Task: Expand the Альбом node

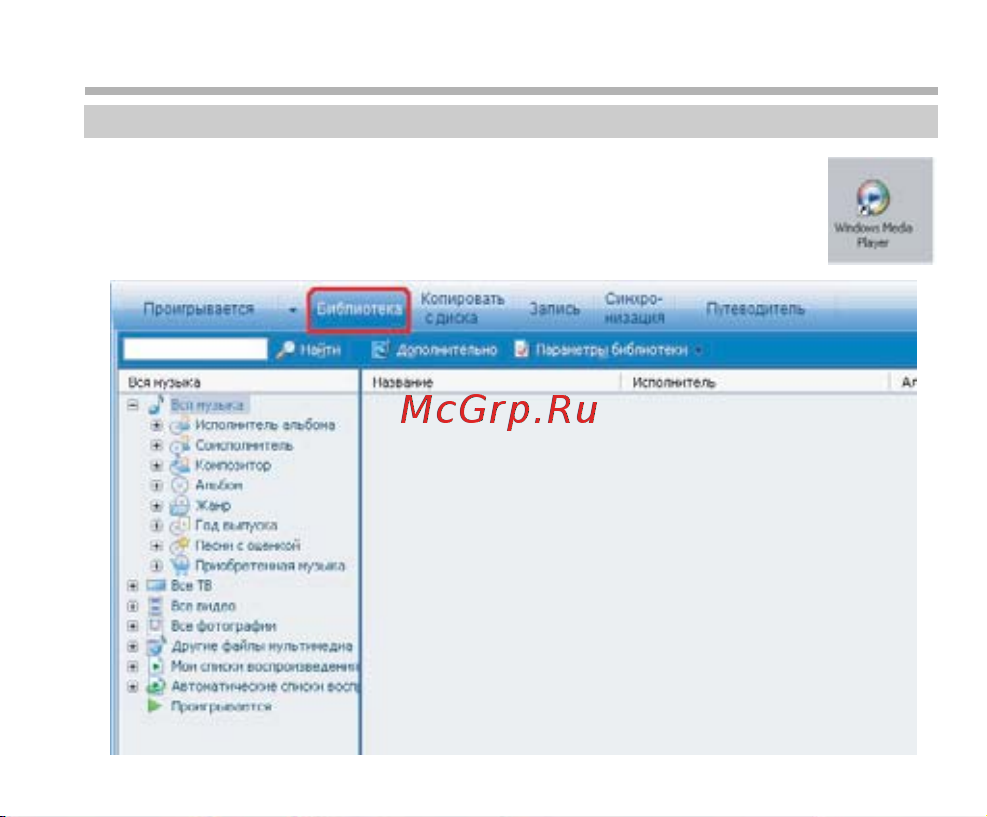Action: click(157, 485)
